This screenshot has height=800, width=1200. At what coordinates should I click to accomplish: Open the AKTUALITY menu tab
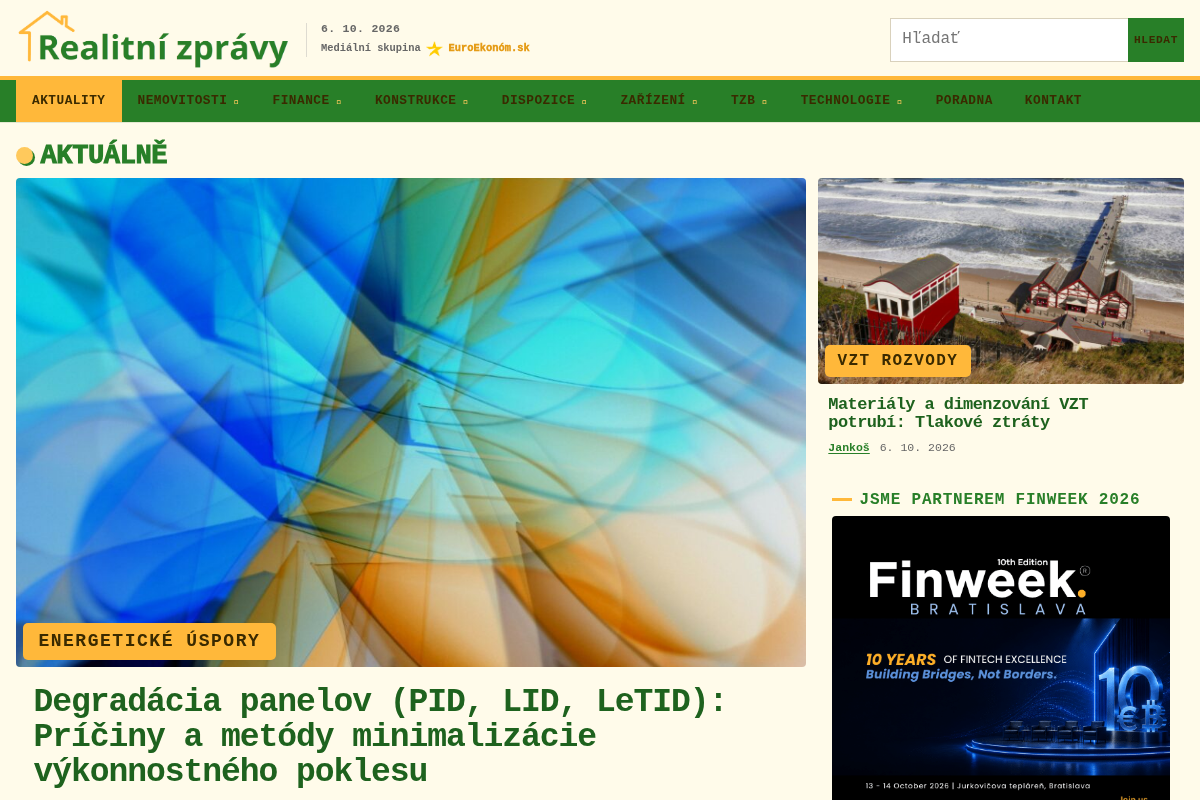[69, 100]
